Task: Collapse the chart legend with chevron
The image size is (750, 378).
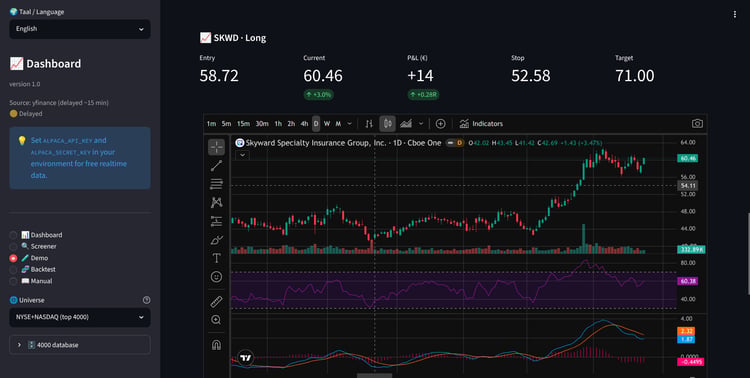Action: pos(243,155)
